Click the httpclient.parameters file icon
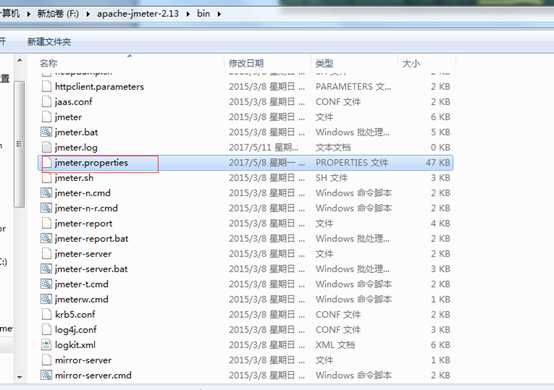 coord(46,87)
